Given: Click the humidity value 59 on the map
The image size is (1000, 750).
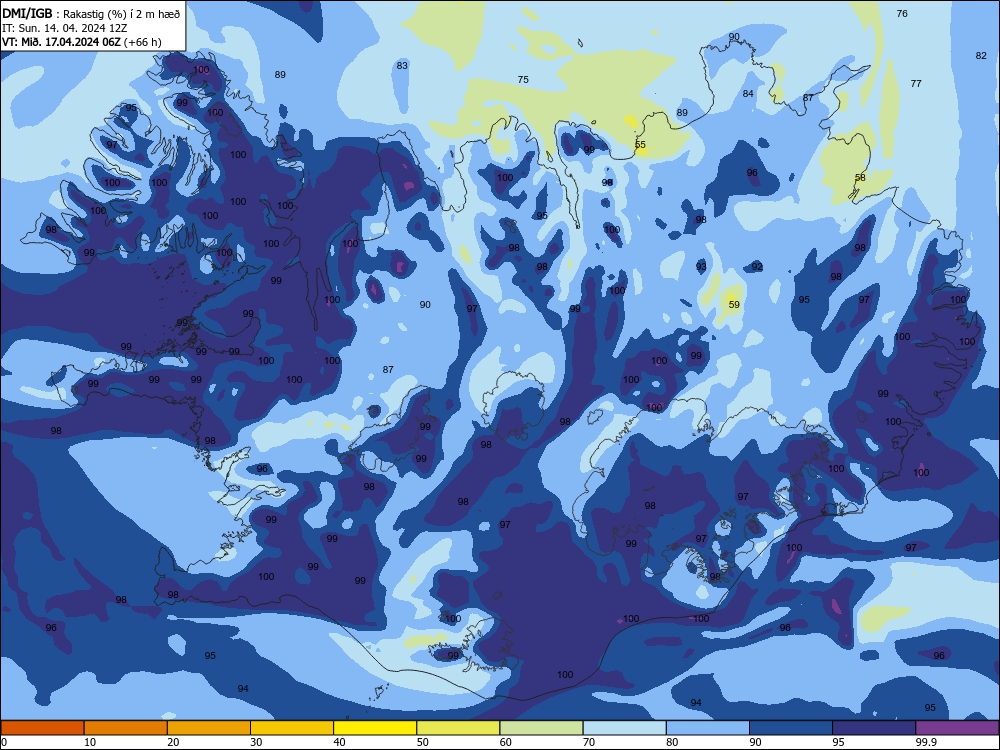Looking at the screenshot, I should pyautogui.click(x=734, y=305).
